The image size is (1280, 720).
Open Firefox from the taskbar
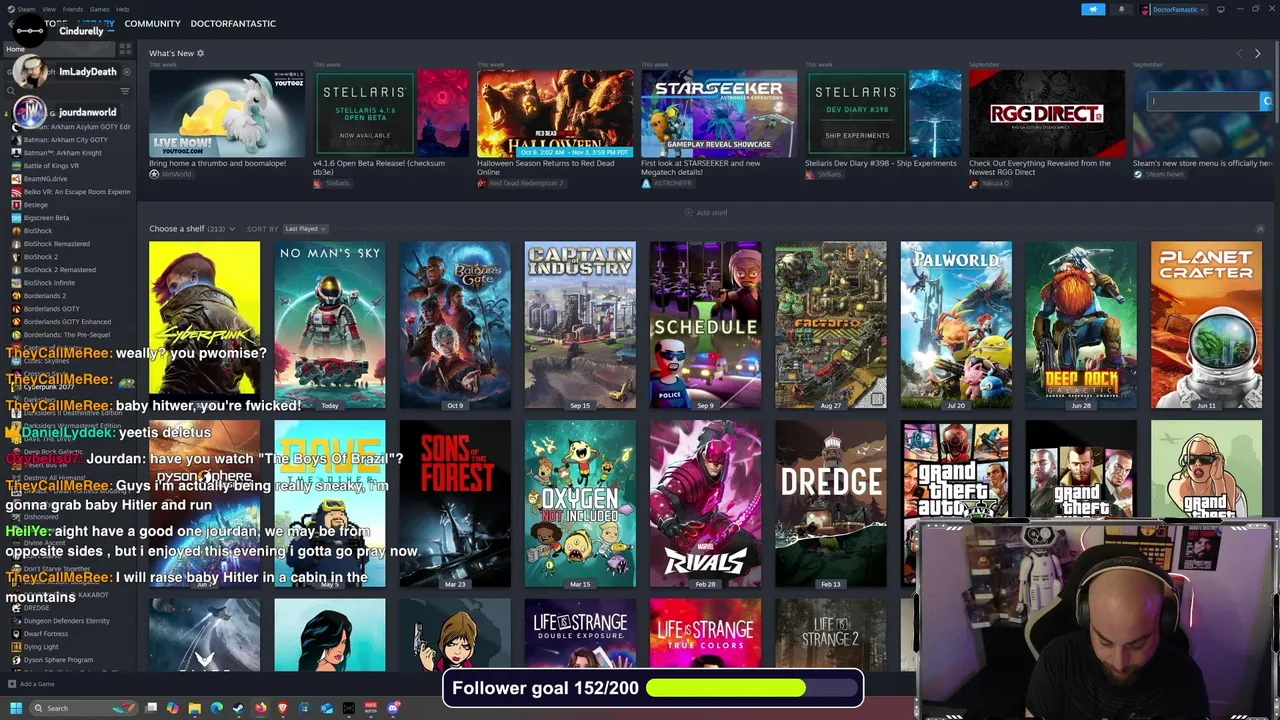[x=260, y=708]
